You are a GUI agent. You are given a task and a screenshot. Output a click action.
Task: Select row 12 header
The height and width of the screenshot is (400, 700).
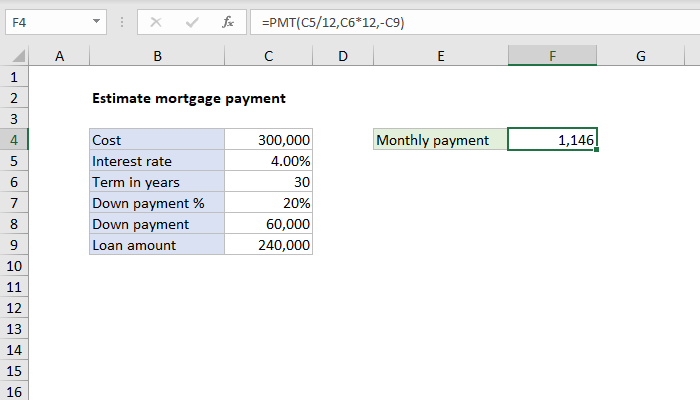[14, 308]
